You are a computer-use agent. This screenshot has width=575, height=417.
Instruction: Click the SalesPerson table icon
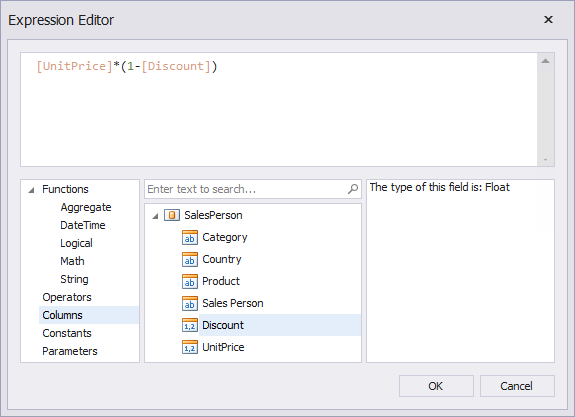172,215
